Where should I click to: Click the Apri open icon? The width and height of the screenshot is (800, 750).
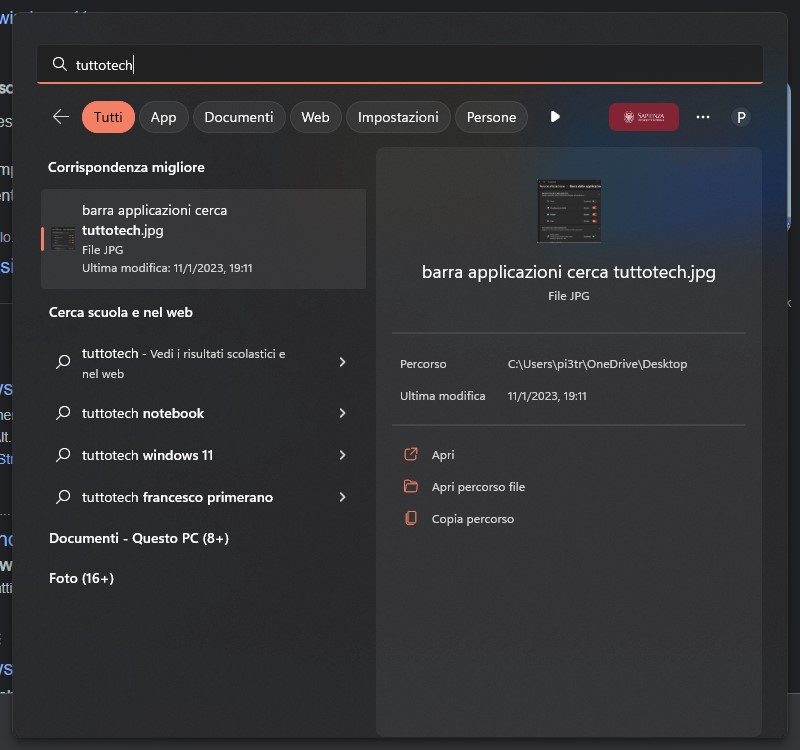tap(410, 454)
